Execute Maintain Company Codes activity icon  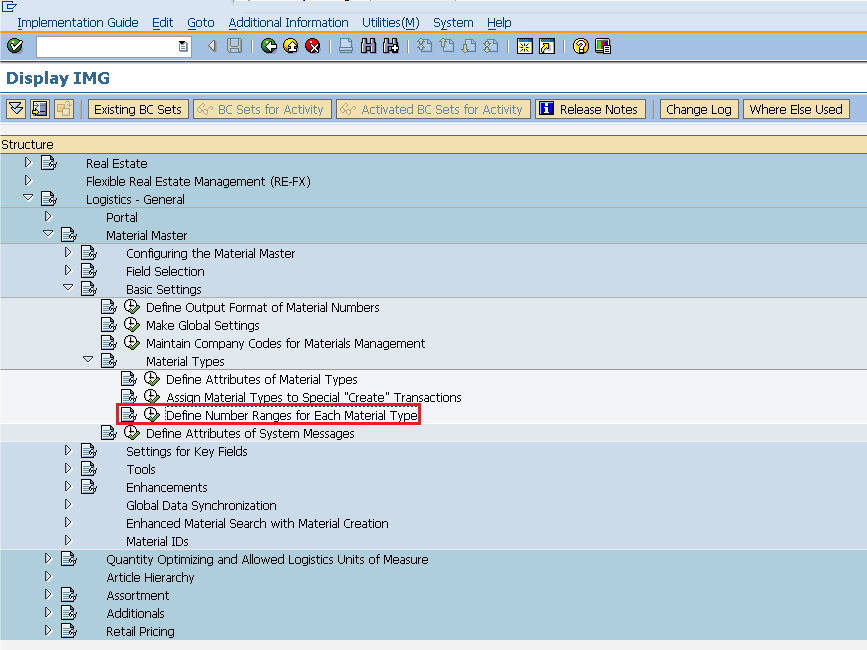tap(132, 343)
